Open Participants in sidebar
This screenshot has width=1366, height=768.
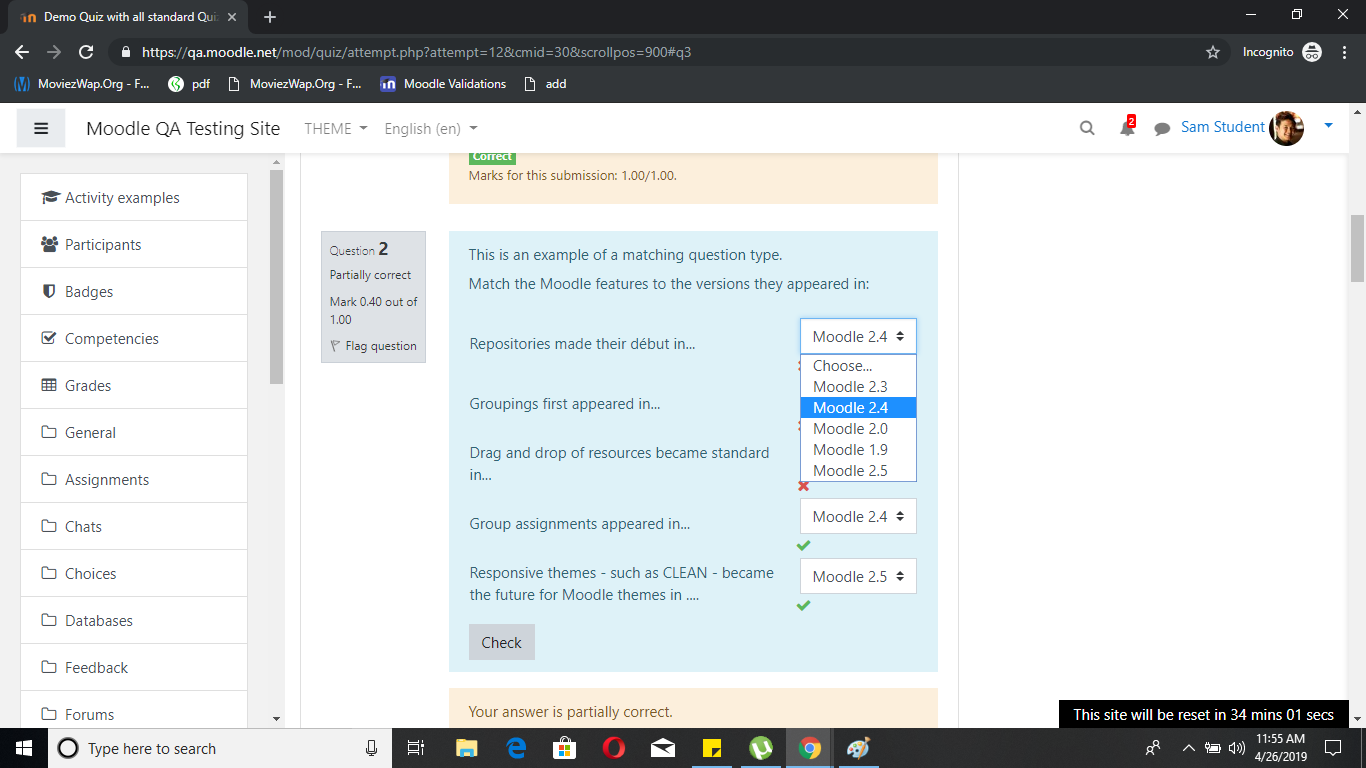click(x=134, y=245)
